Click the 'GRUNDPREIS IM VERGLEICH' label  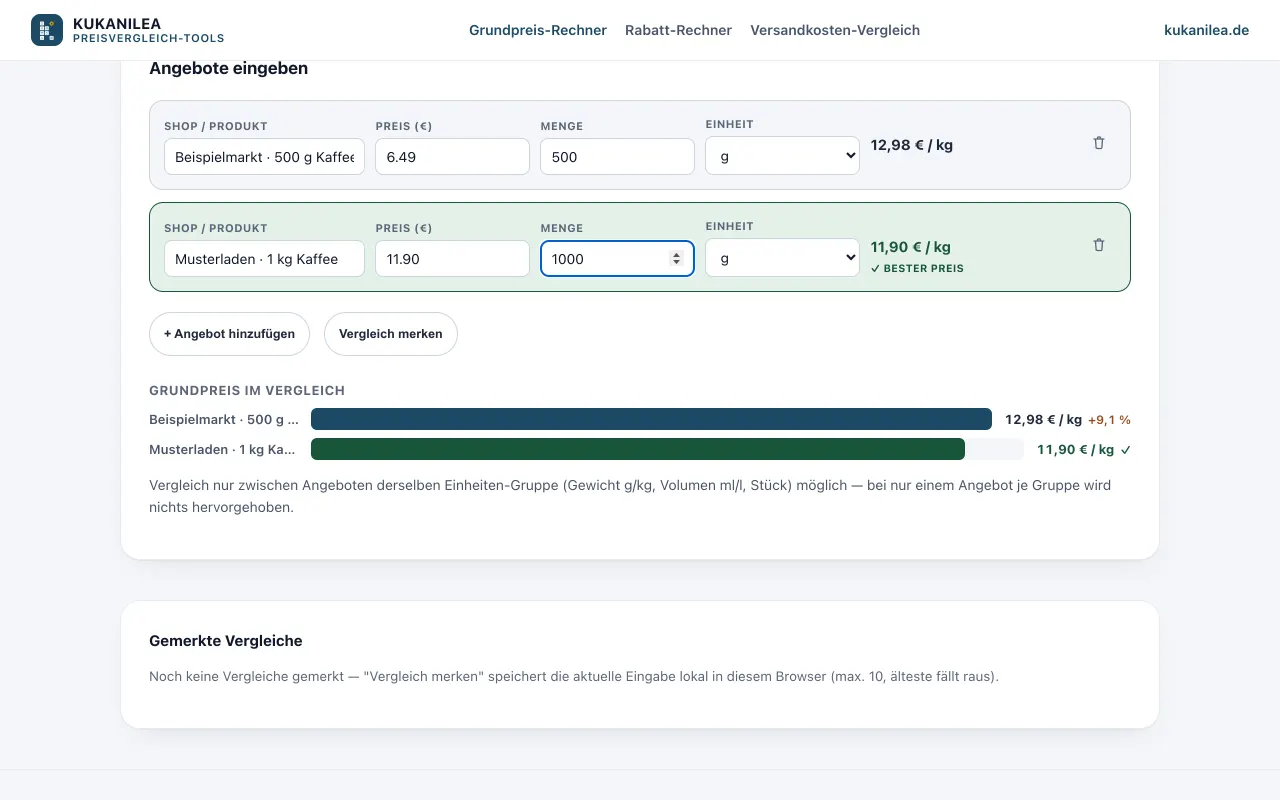pos(247,391)
